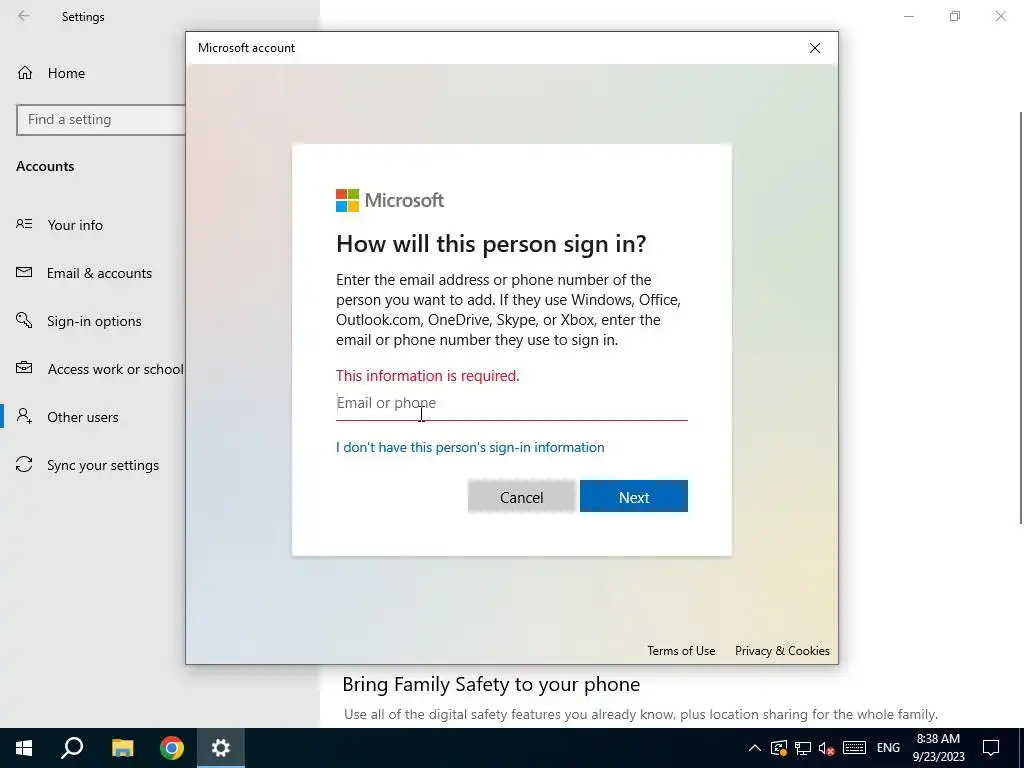Click "How will this person sign in?" heading

491,244
